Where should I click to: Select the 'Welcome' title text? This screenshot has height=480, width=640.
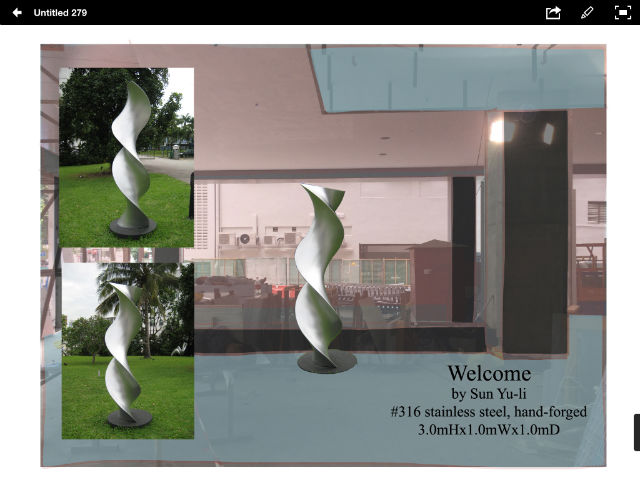point(489,373)
